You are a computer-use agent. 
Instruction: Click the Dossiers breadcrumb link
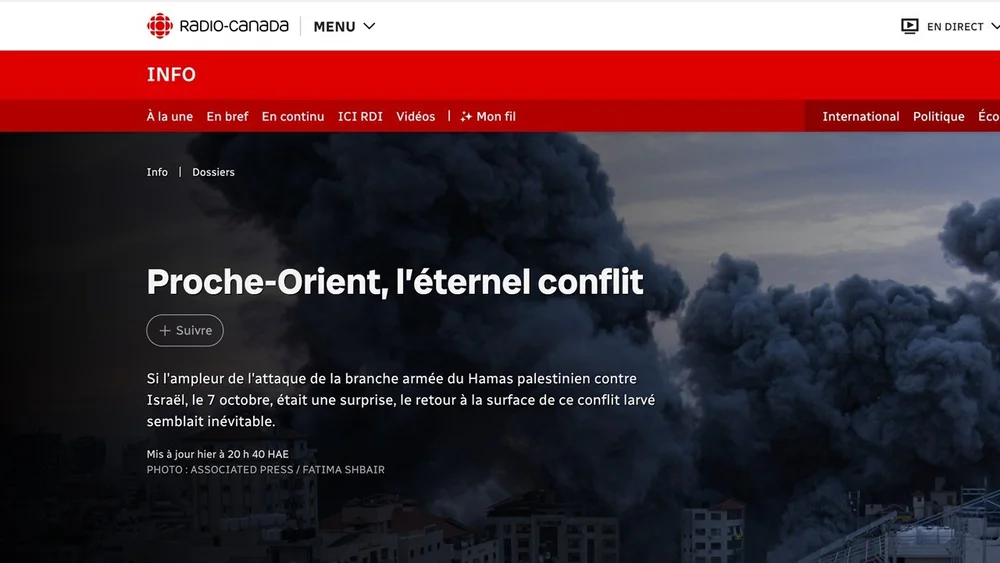tap(213, 172)
